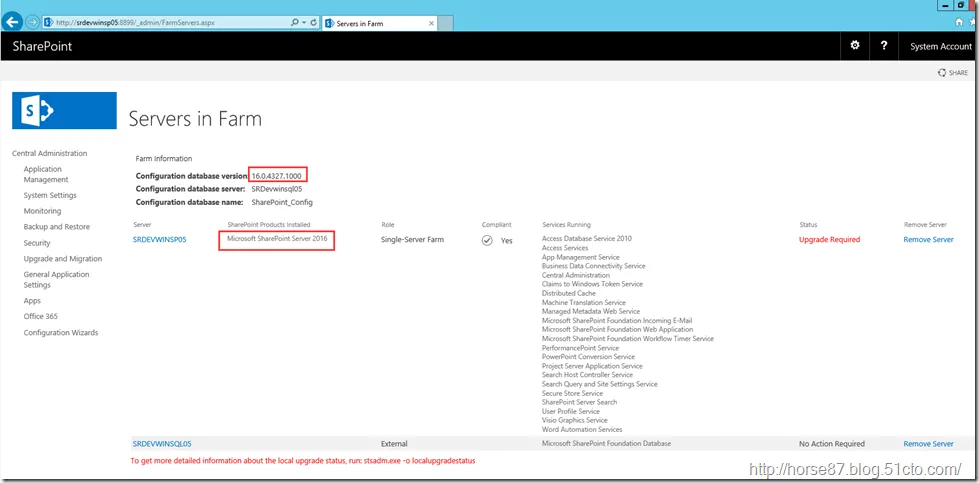Click the SharePoint_Config database name
Image resolution: width=979 pixels, height=483 pixels.
click(x=282, y=203)
